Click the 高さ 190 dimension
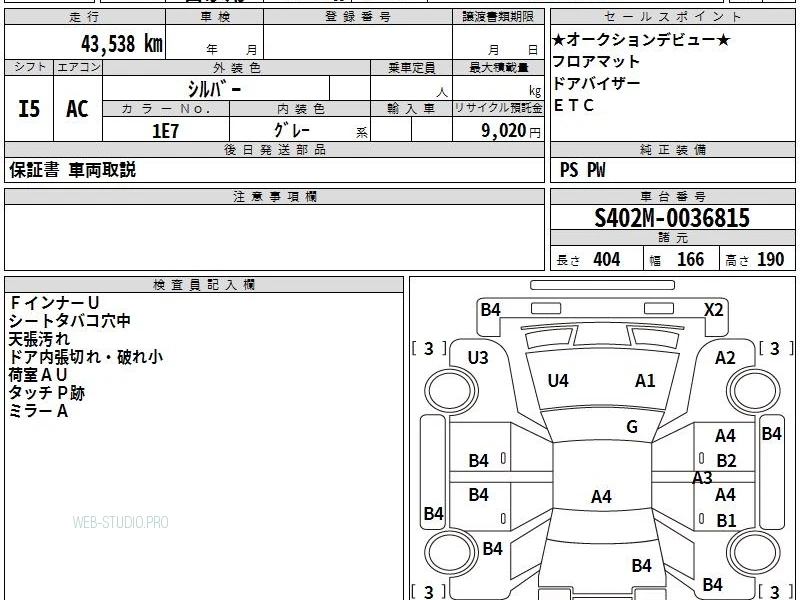 coord(755,260)
